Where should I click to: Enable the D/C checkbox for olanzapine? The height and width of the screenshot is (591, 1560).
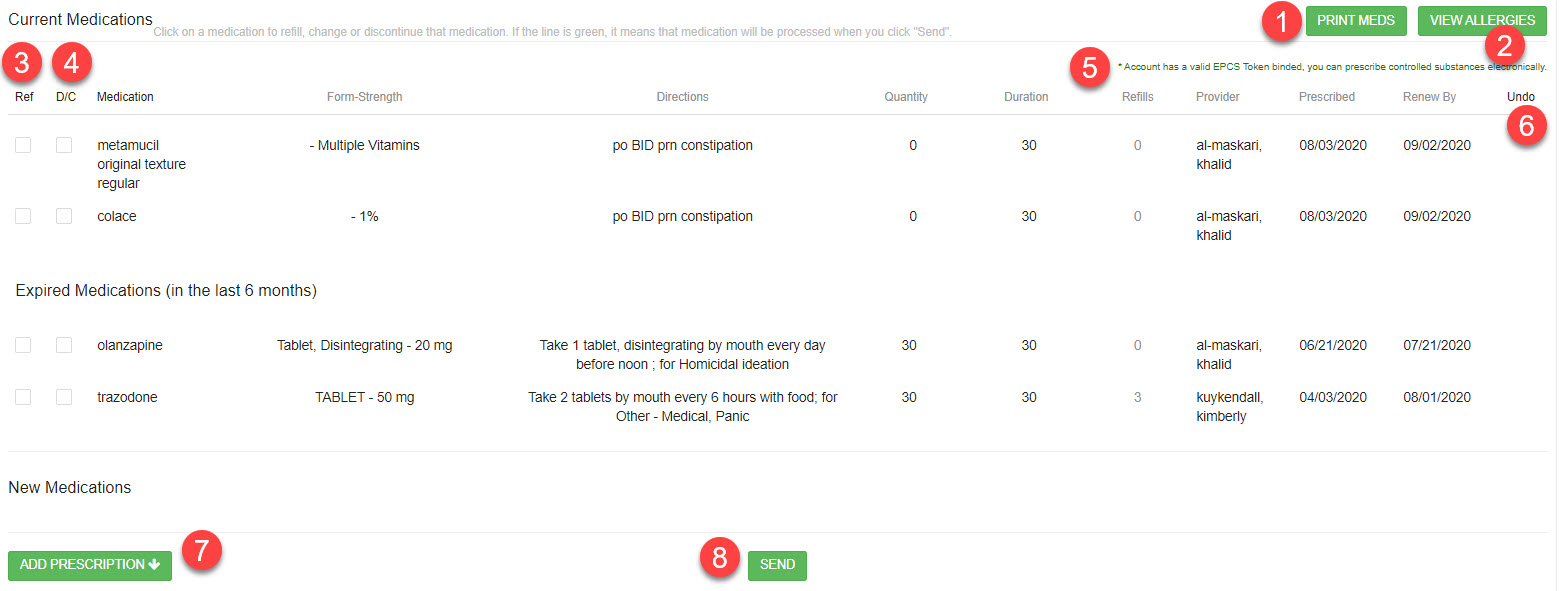point(64,345)
